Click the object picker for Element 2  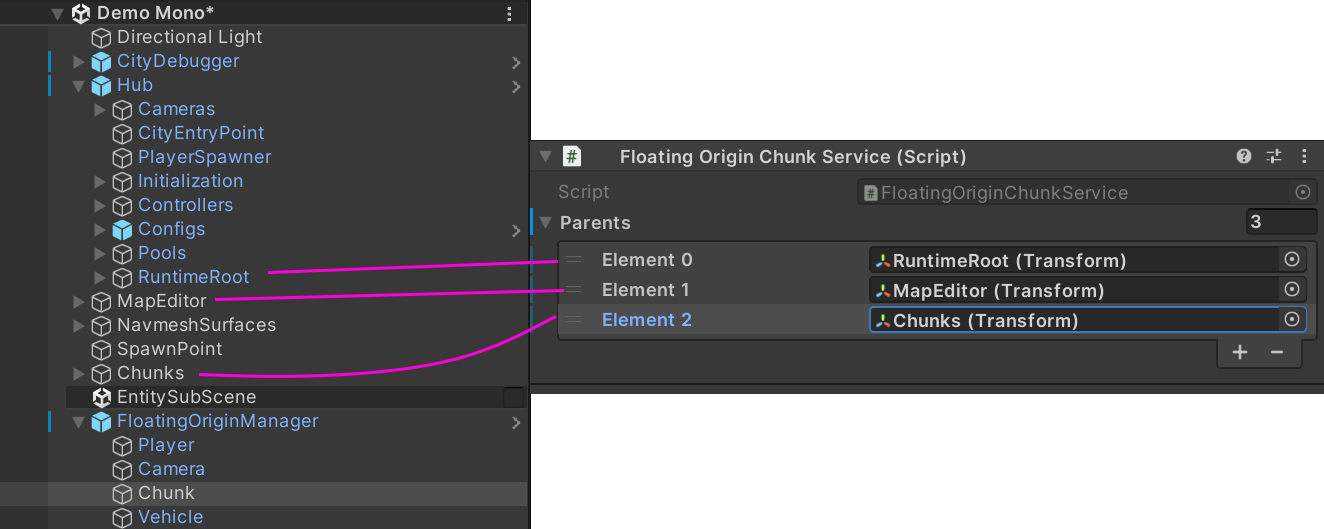pos(1292,320)
